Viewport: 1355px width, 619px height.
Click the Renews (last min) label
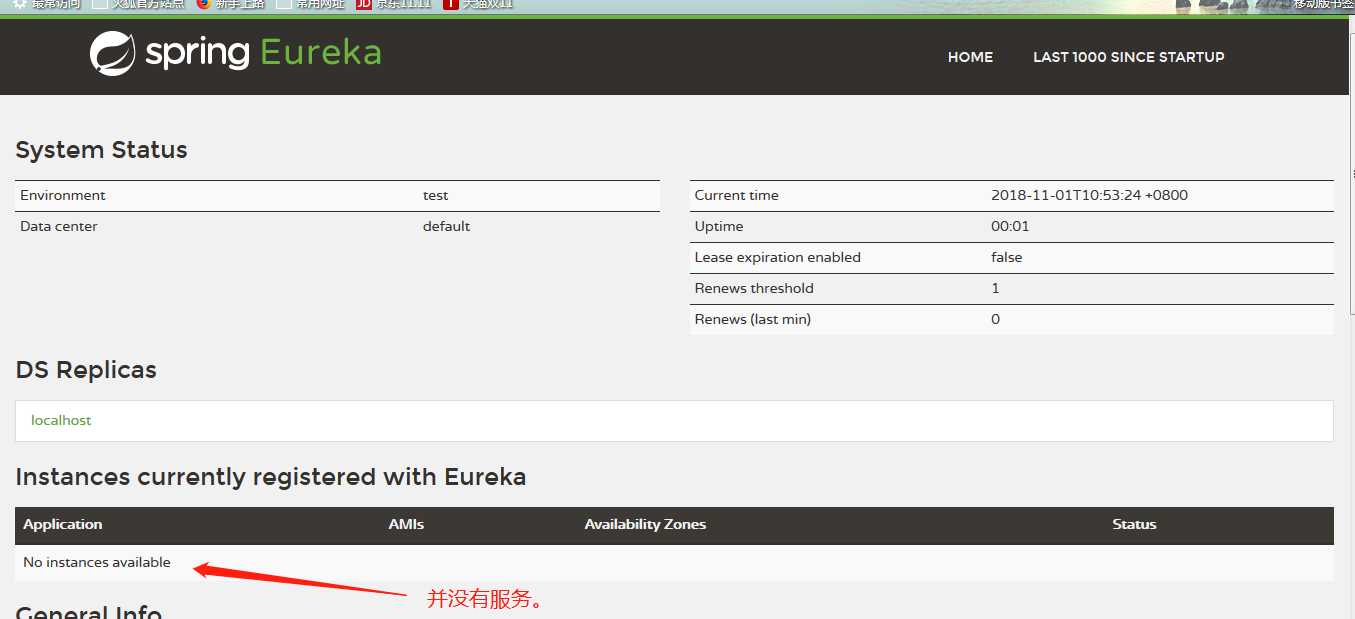(752, 319)
